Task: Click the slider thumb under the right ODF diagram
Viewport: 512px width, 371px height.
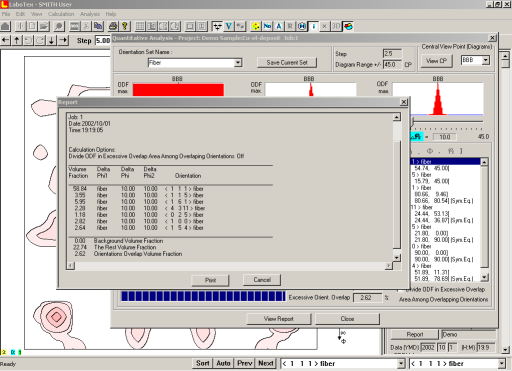Action: point(412,122)
